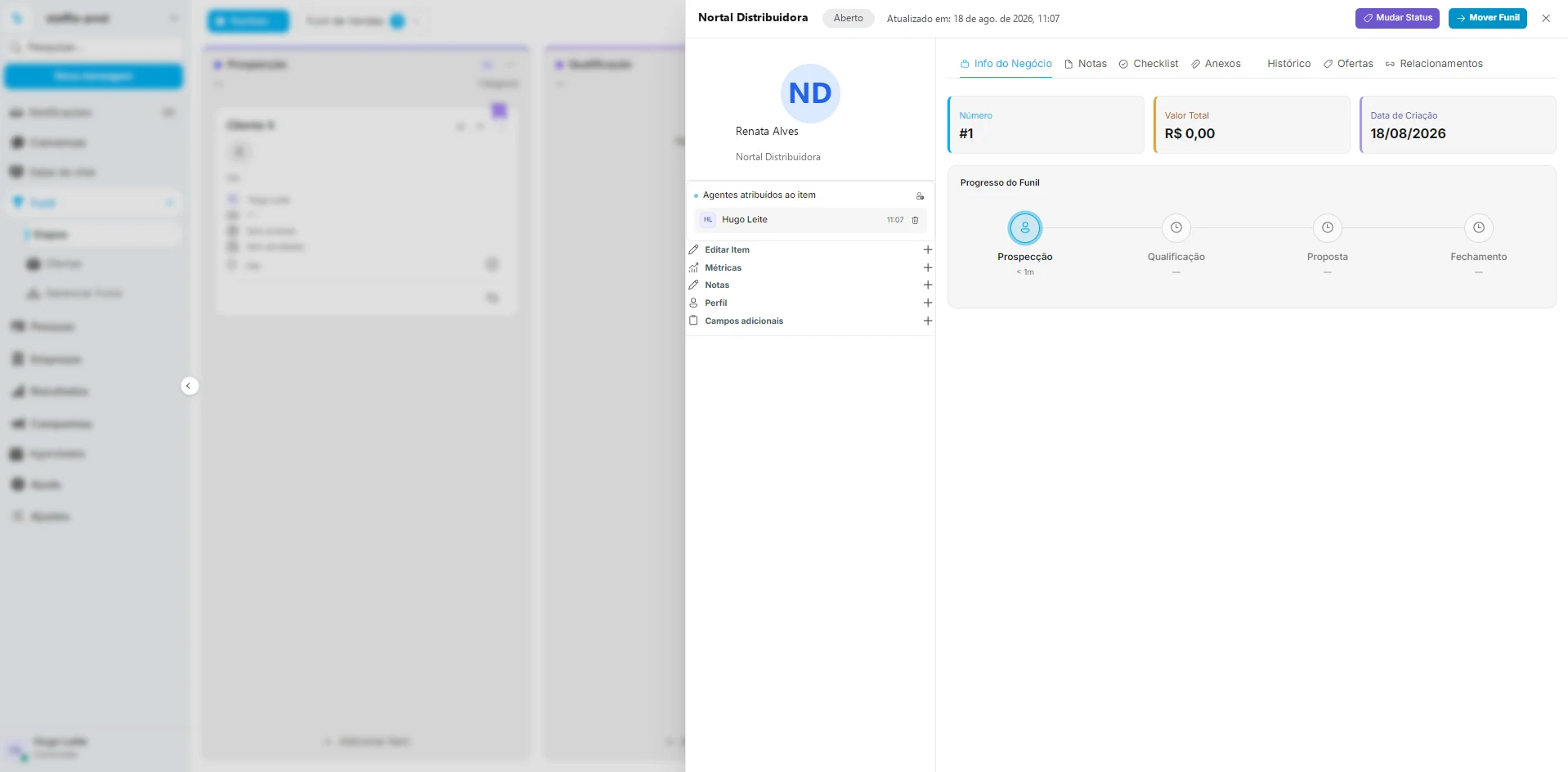Close the Nortal Distribuidora detail panel

1546,18
